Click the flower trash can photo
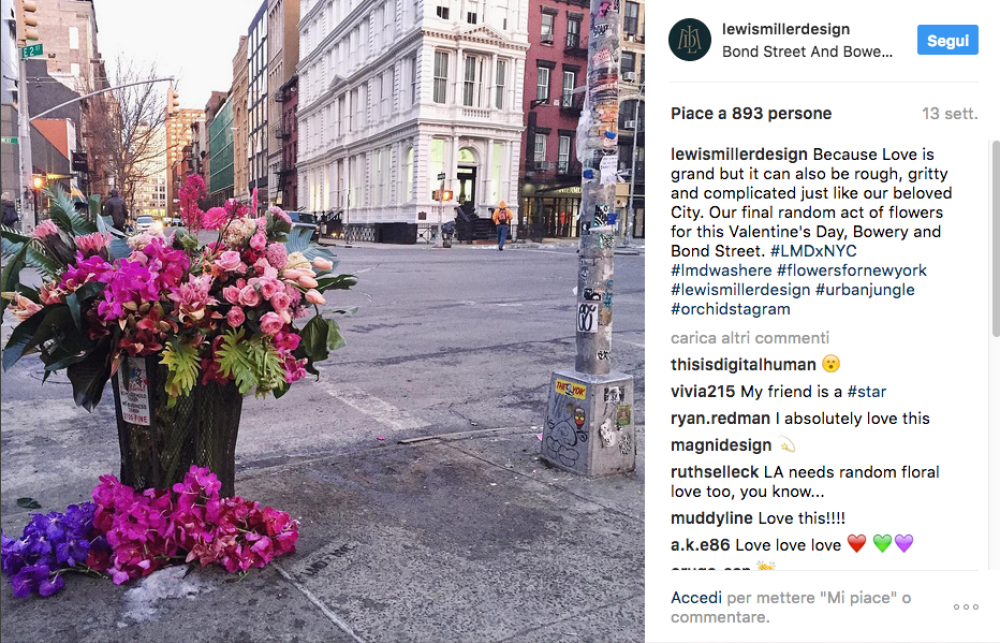Viewport: 1000px width, 643px height. click(322, 322)
